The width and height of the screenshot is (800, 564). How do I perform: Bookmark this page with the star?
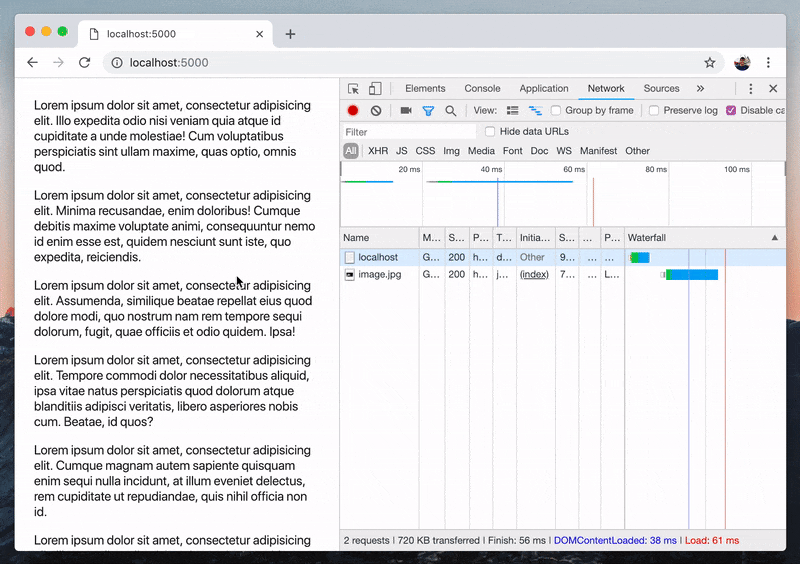[x=710, y=63]
